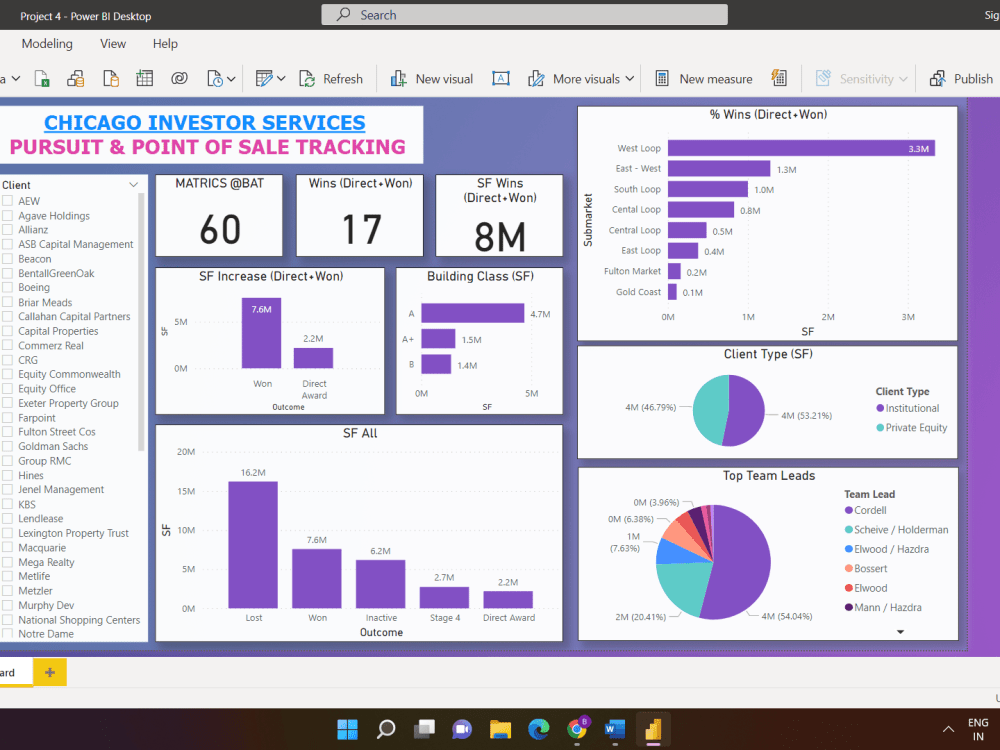Viewport: 1000px width, 750px height.
Task: Click the Client slicer scrollbar
Action: click(x=141, y=322)
